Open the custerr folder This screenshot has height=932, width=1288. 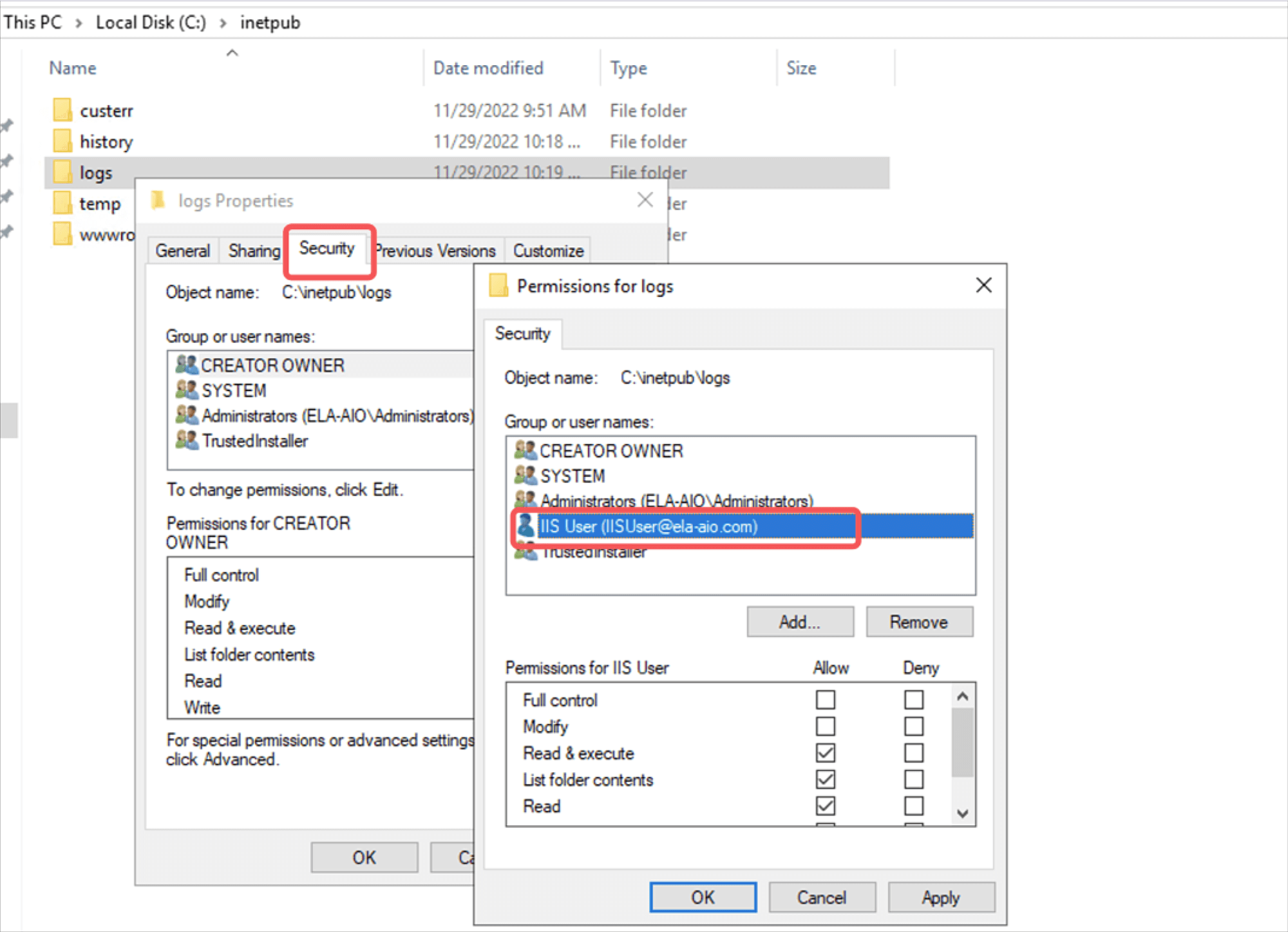106,110
